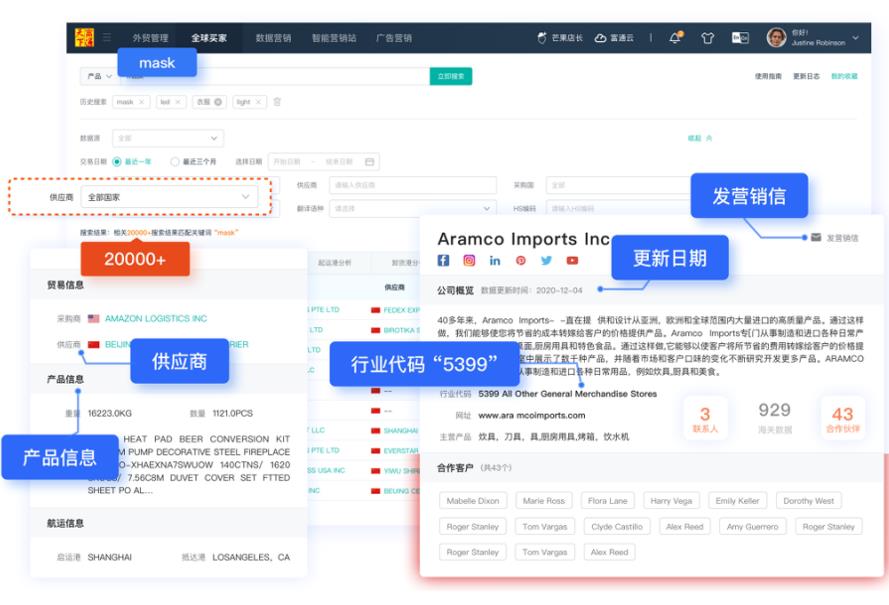
Task: Open the 数据营销 nav tab
Action: [x=273, y=38]
